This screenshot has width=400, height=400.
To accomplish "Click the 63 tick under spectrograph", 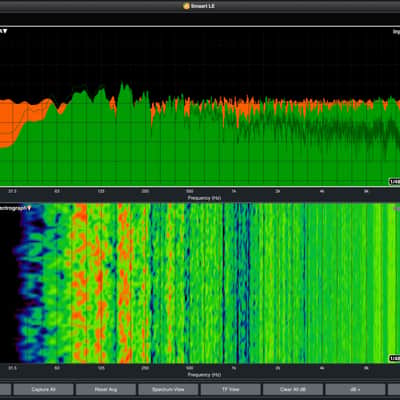I will coord(57,368).
